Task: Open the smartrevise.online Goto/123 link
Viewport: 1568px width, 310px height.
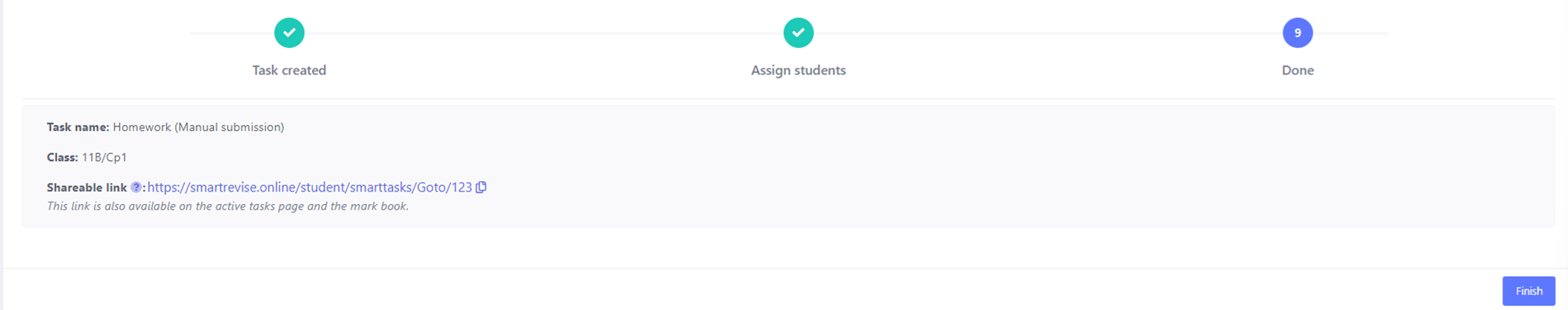Action: (310, 188)
